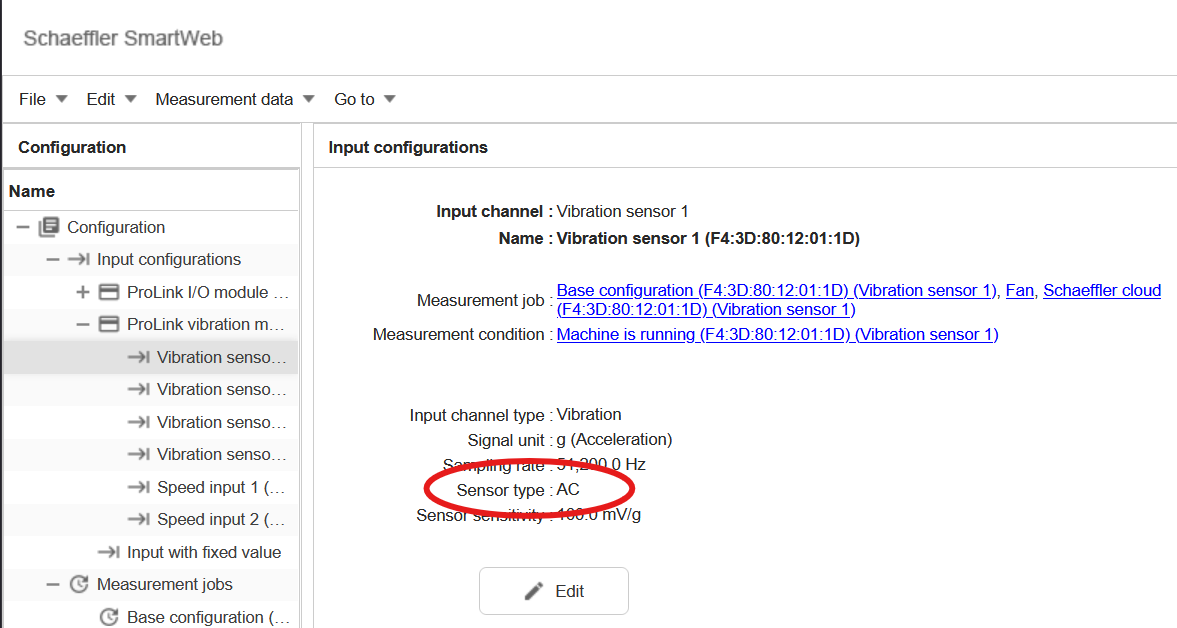
Task: Open the Edit menu
Action: [100, 99]
